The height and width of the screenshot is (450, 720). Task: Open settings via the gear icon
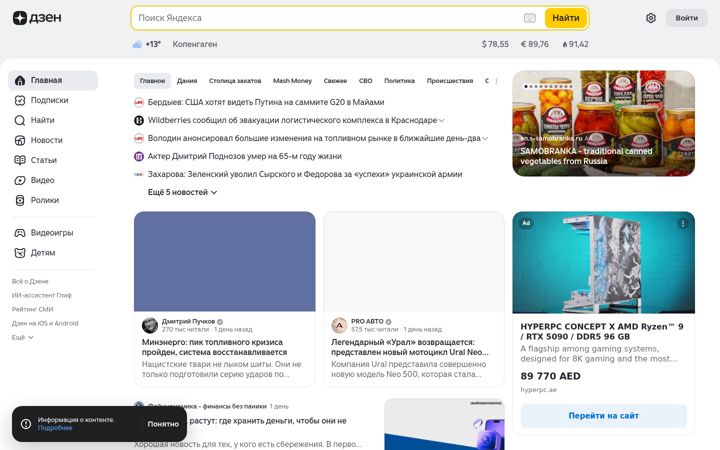coord(651,18)
